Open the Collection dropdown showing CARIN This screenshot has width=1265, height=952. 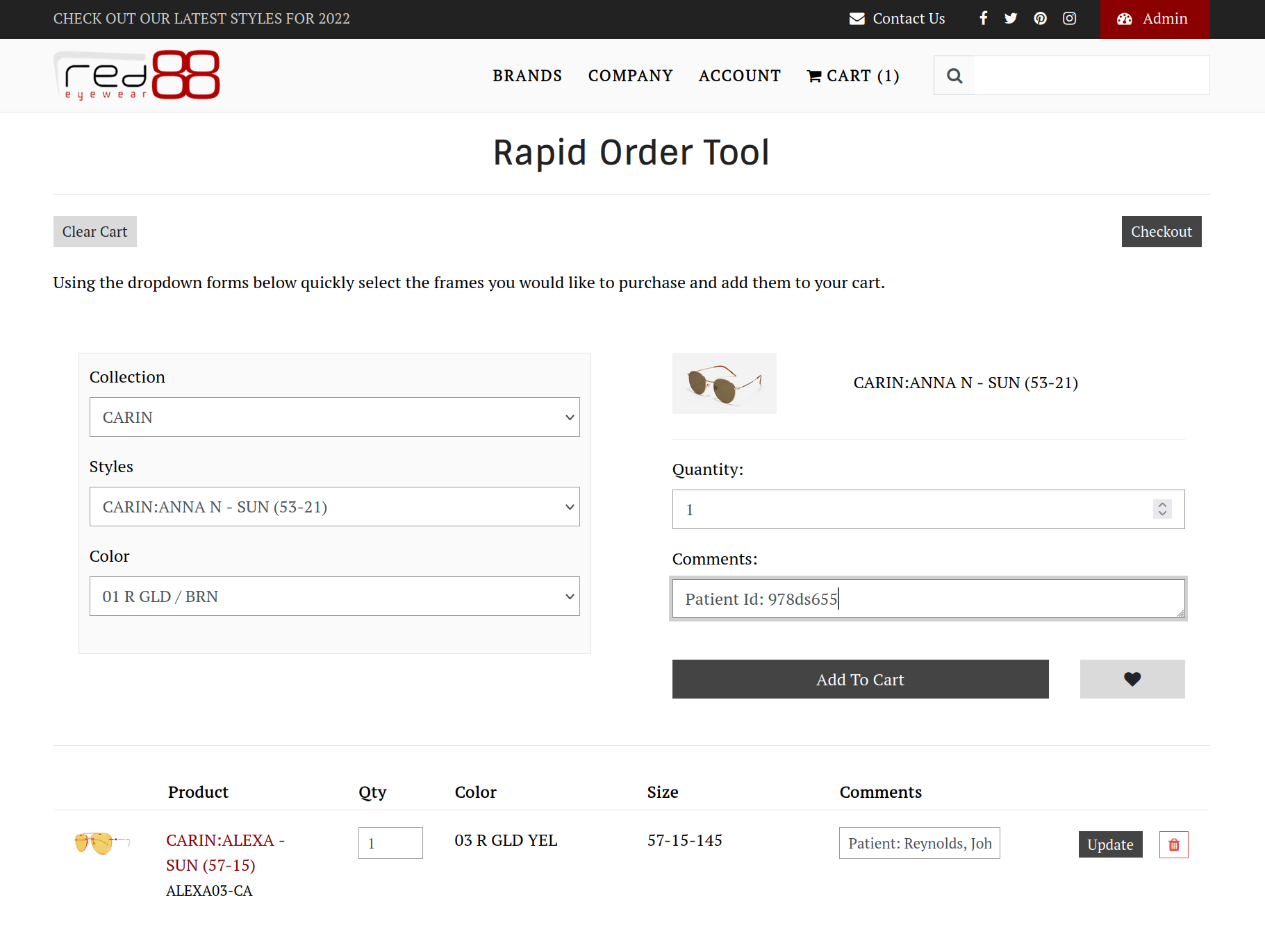(x=334, y=417)
